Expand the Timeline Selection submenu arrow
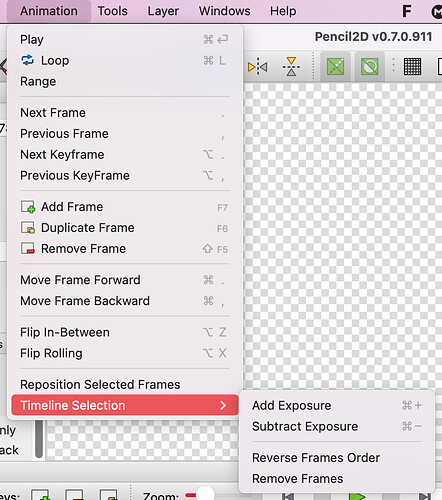The image size is (442, 500). coord(223,405)
